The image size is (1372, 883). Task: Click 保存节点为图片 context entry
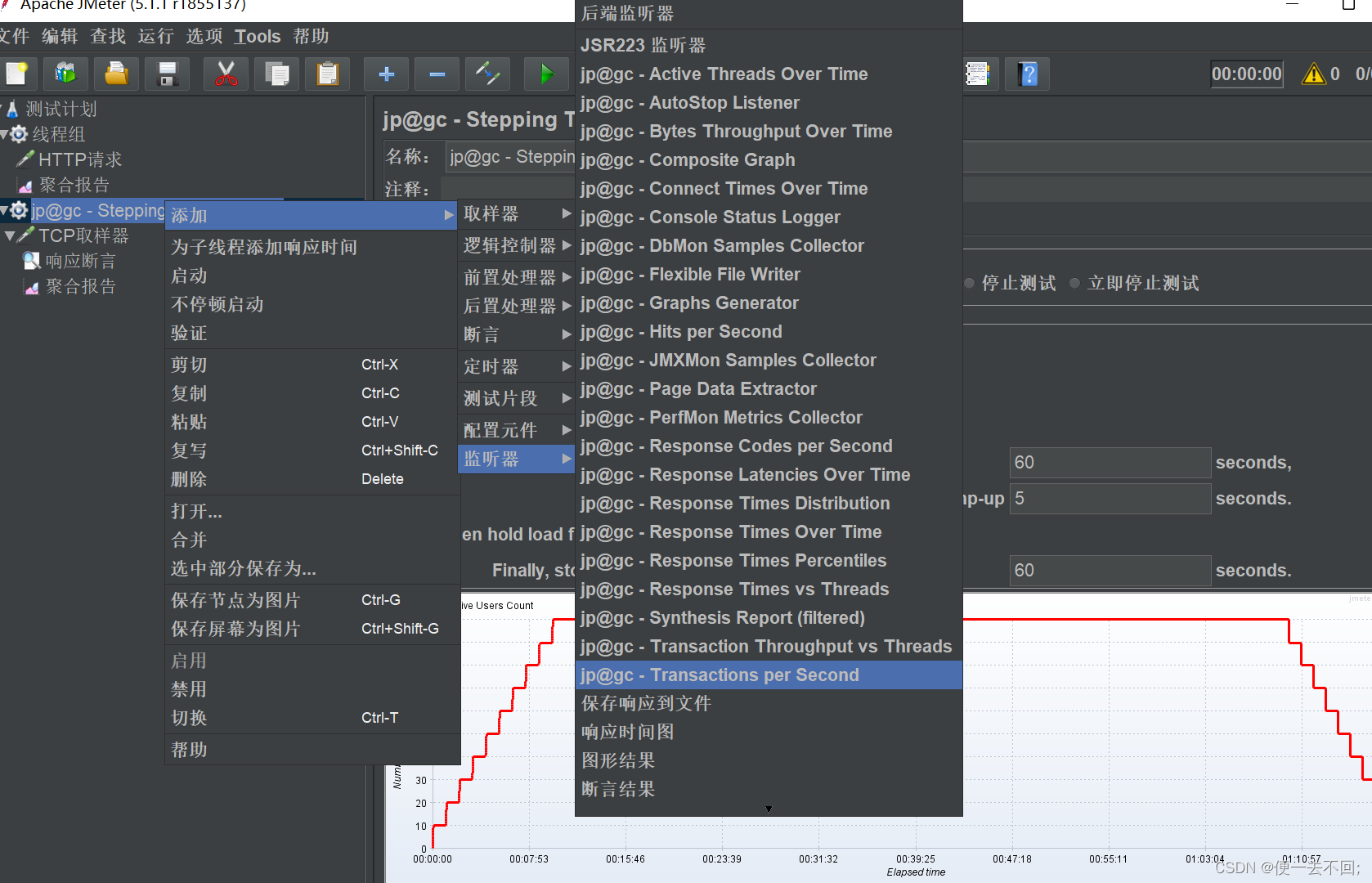click(x=312, y=600)
